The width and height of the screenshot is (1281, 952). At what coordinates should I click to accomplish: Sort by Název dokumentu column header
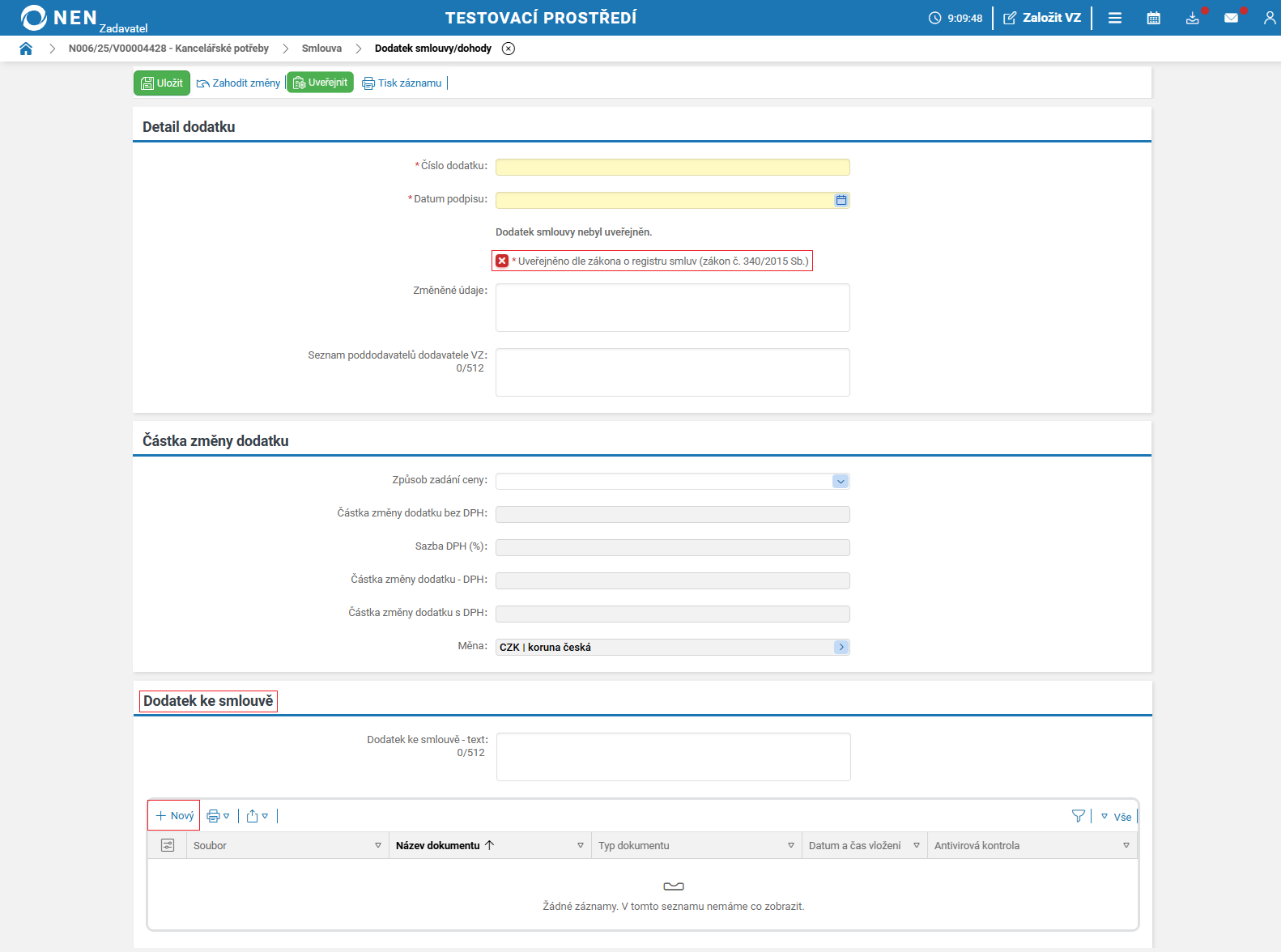tap(438, 845)
